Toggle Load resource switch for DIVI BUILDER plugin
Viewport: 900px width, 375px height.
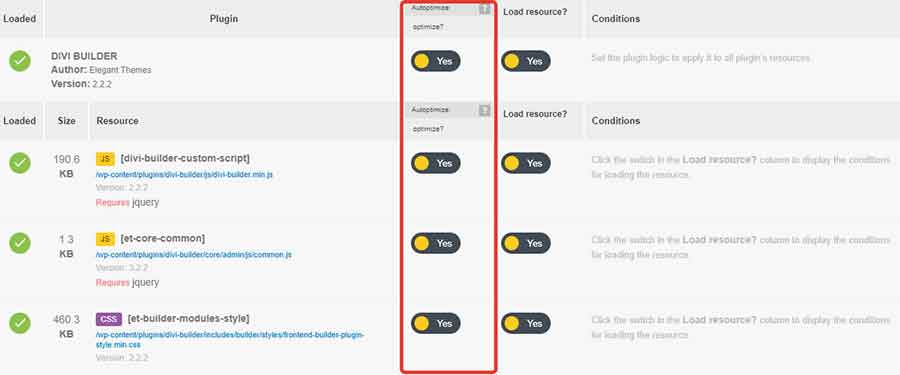(x=526, y=61)
